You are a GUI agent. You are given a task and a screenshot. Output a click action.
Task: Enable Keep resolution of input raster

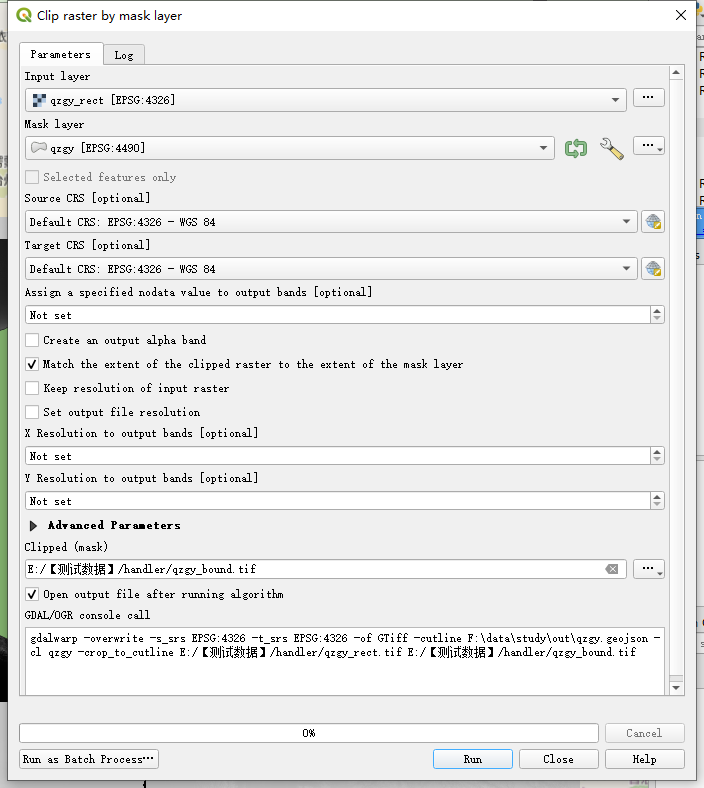coord(32,388)
